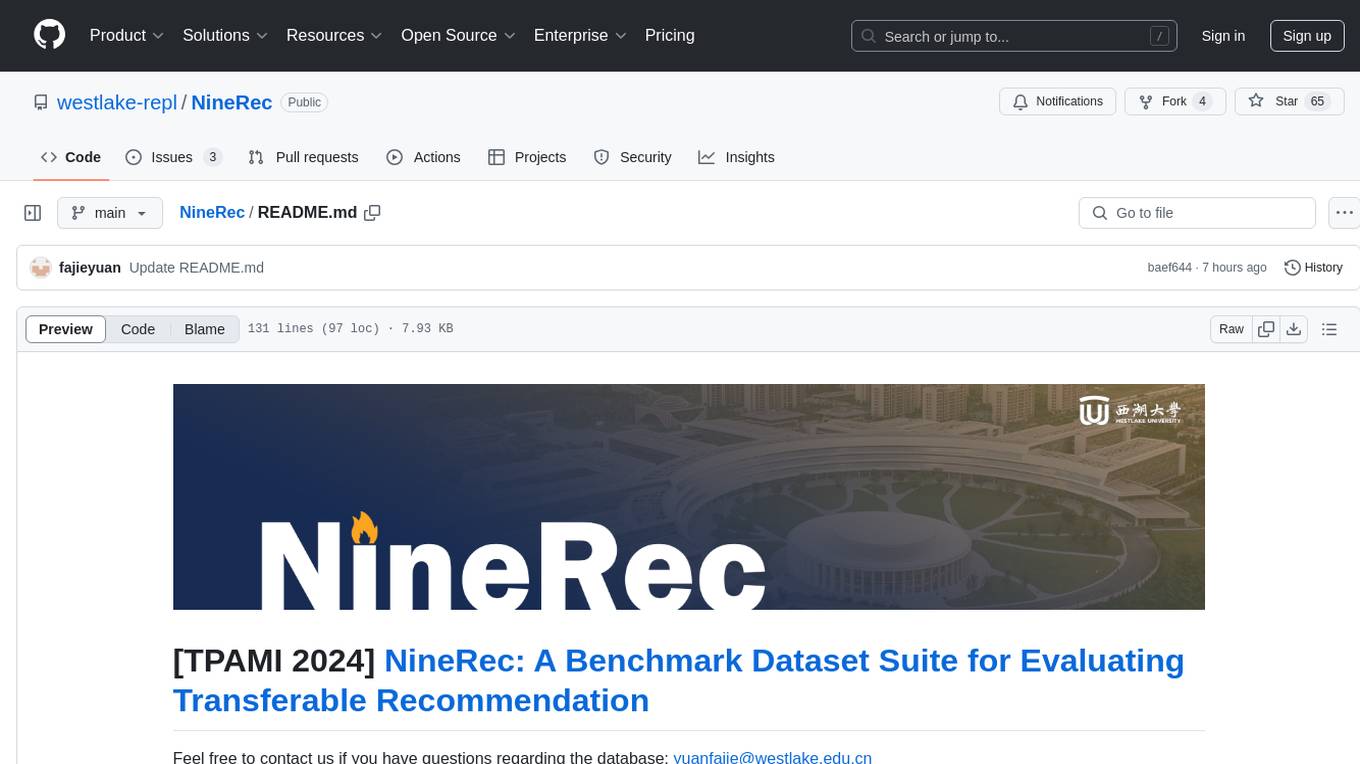Select the Preview view
This screenshot has width=1360, height=764.
coord(66,329)
